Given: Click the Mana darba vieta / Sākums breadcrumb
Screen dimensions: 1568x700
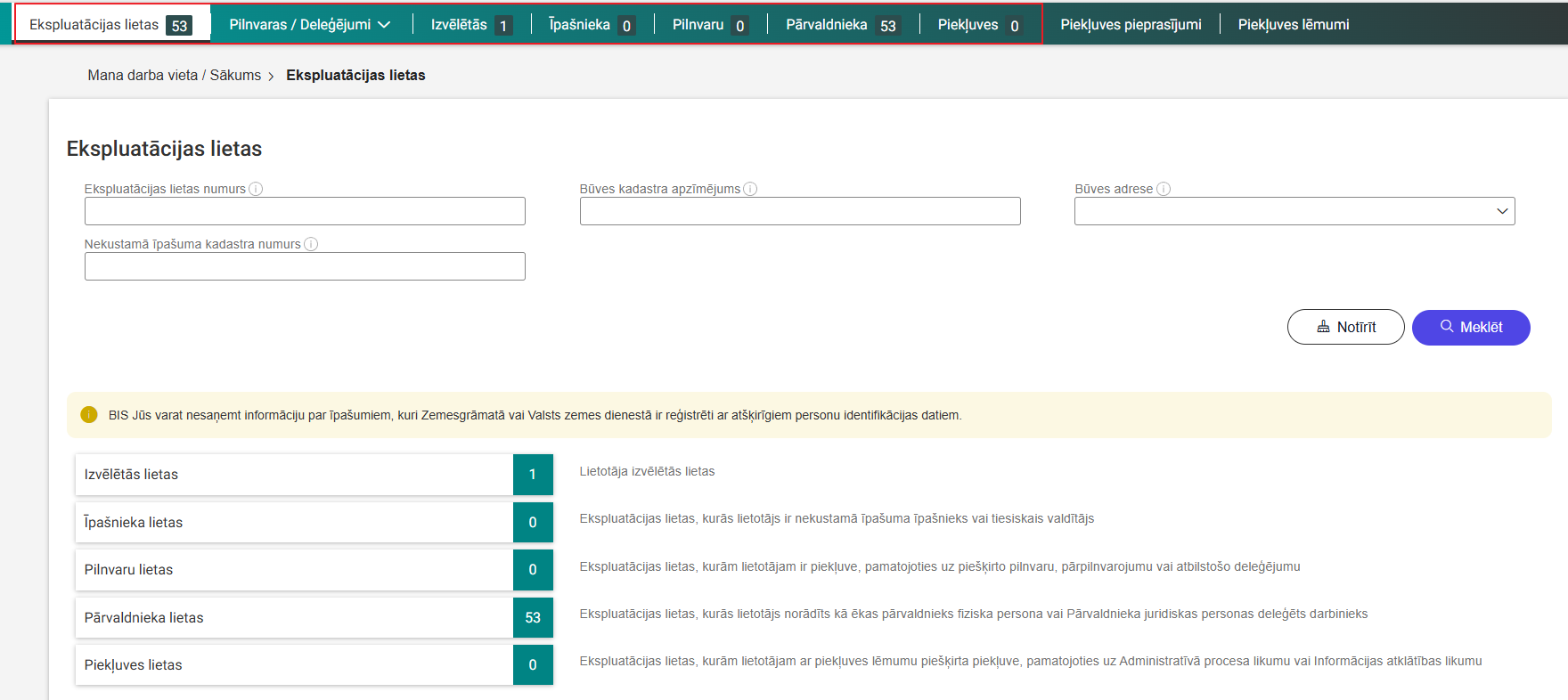Looking at the screenshot, I should [x=175, y=76].
